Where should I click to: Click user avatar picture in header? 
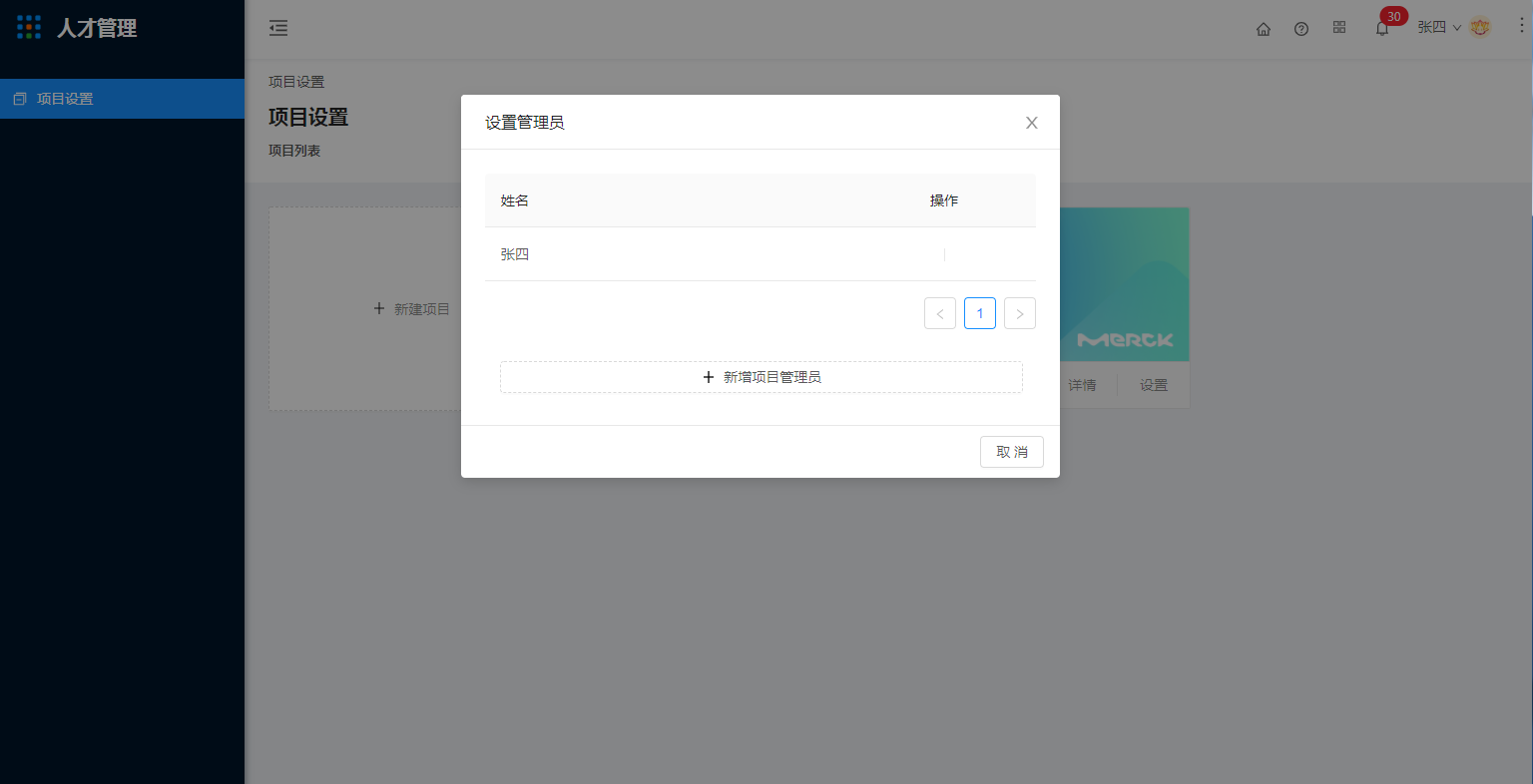[x=1480, y=28]
